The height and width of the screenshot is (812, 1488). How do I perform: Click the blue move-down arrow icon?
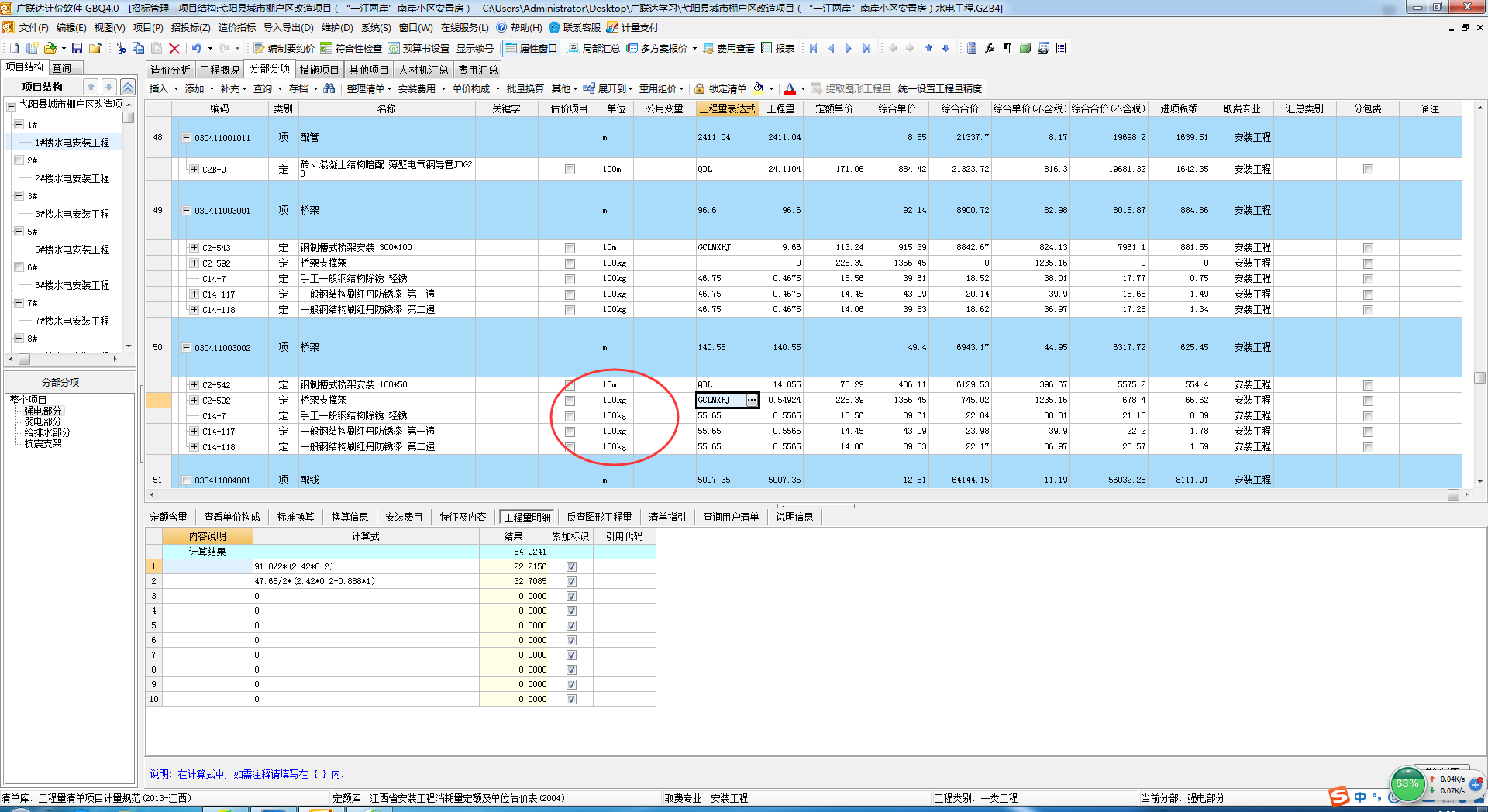click(x=945, y=48)
